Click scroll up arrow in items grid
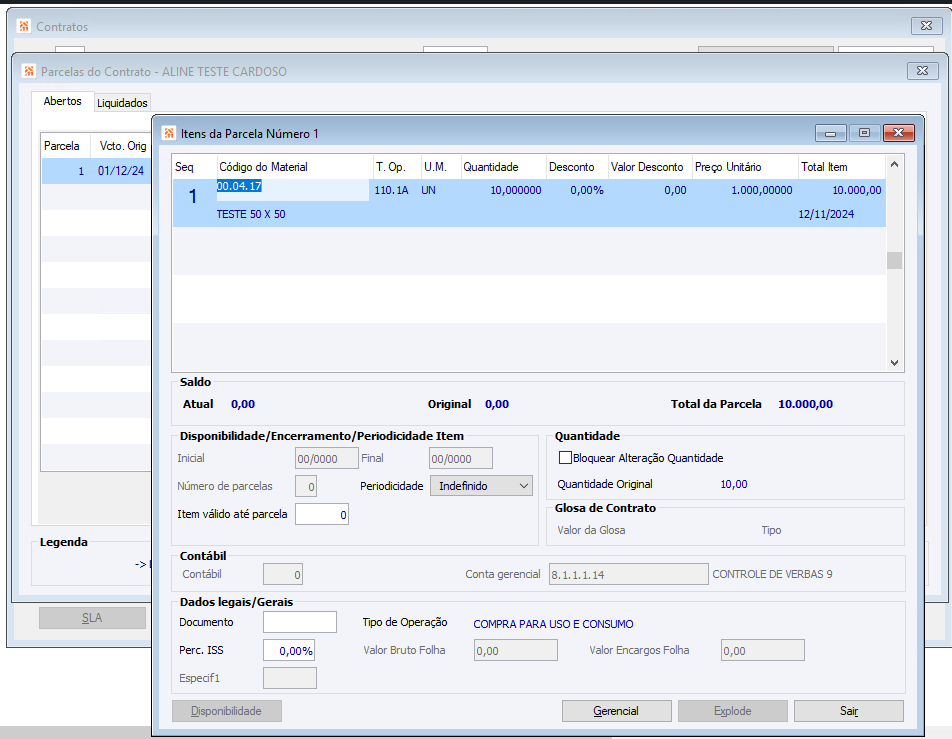The width and height of the screenshot is (952, 739). tap(894, 165)
